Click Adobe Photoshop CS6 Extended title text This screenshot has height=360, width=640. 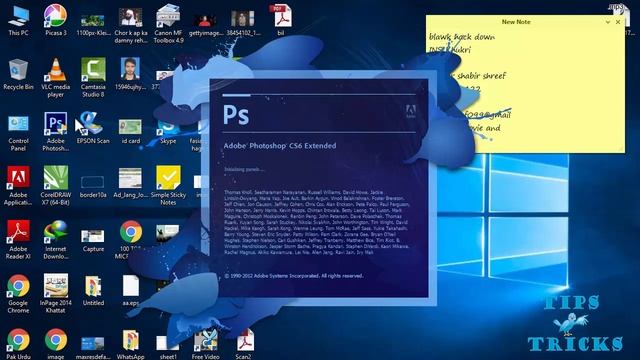pos(280,146)
